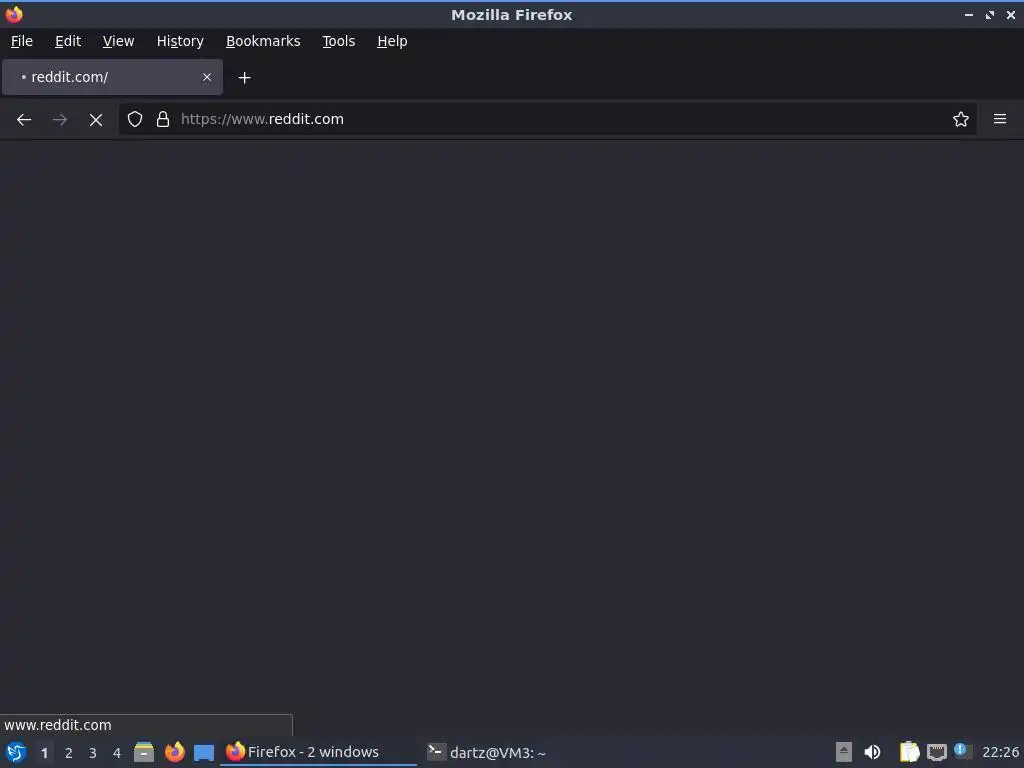Launch file manager from the panel
The image size is (1024, 768).
tap(144, 752)
